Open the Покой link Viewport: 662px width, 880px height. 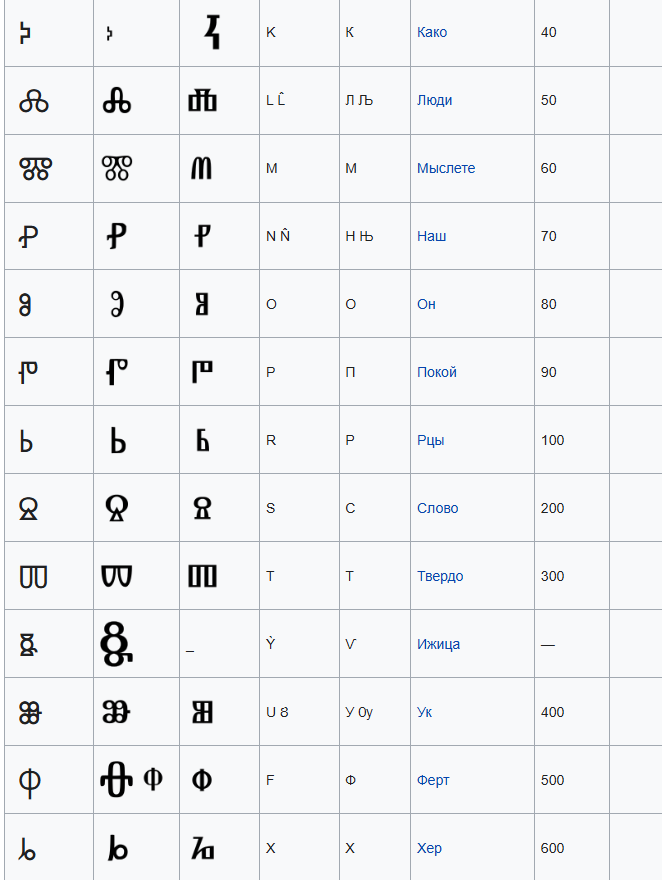pos(436,372)
